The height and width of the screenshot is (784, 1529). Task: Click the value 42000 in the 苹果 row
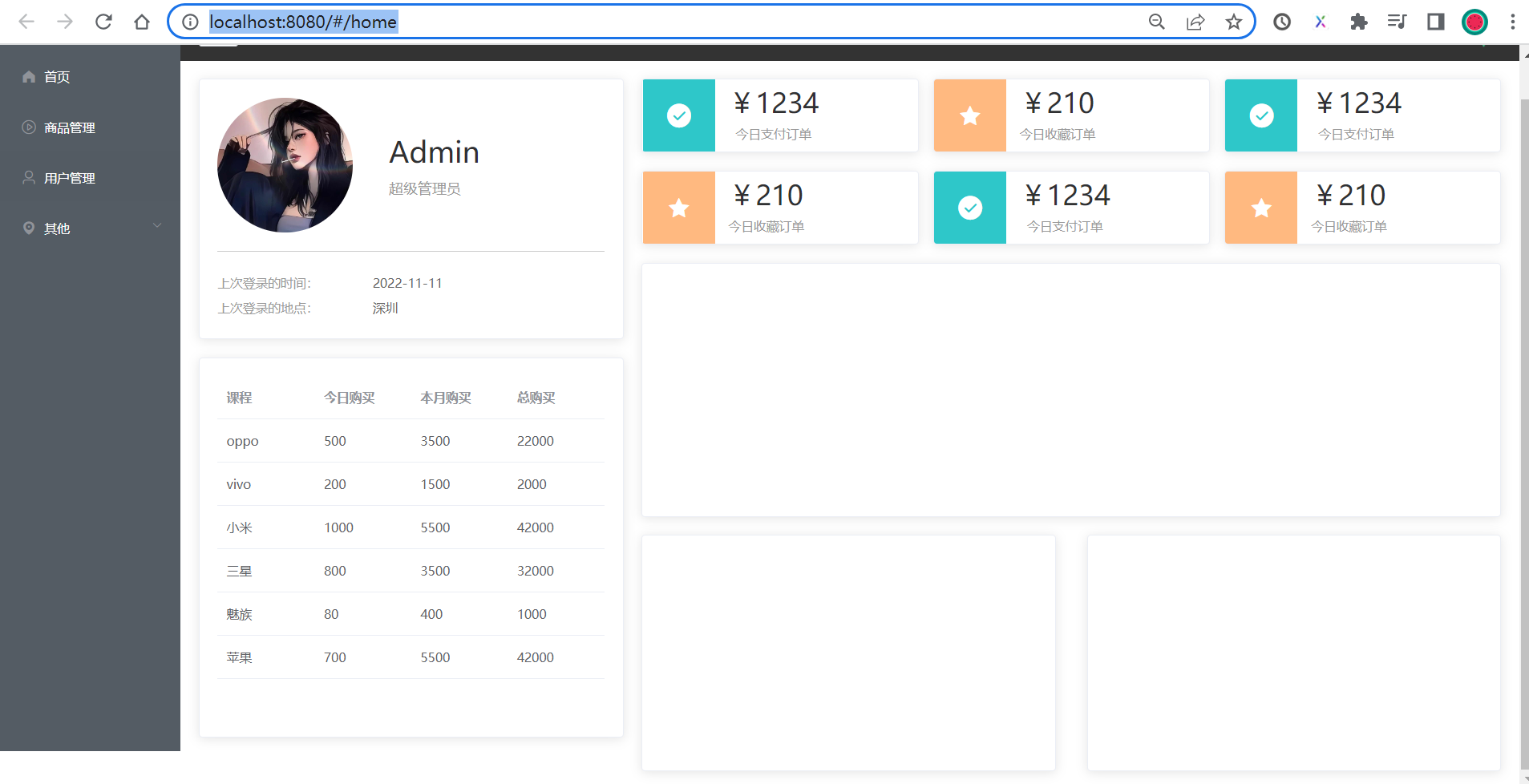536,657
